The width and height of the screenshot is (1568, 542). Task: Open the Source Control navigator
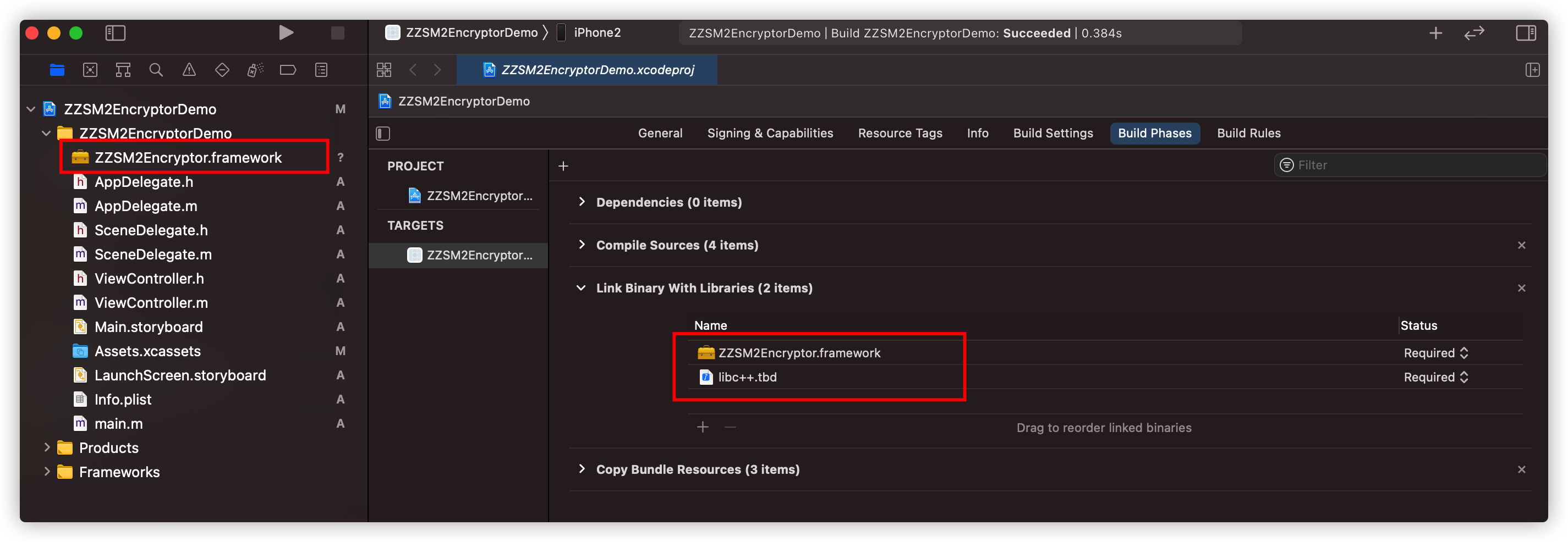click(x=90, y=70)
